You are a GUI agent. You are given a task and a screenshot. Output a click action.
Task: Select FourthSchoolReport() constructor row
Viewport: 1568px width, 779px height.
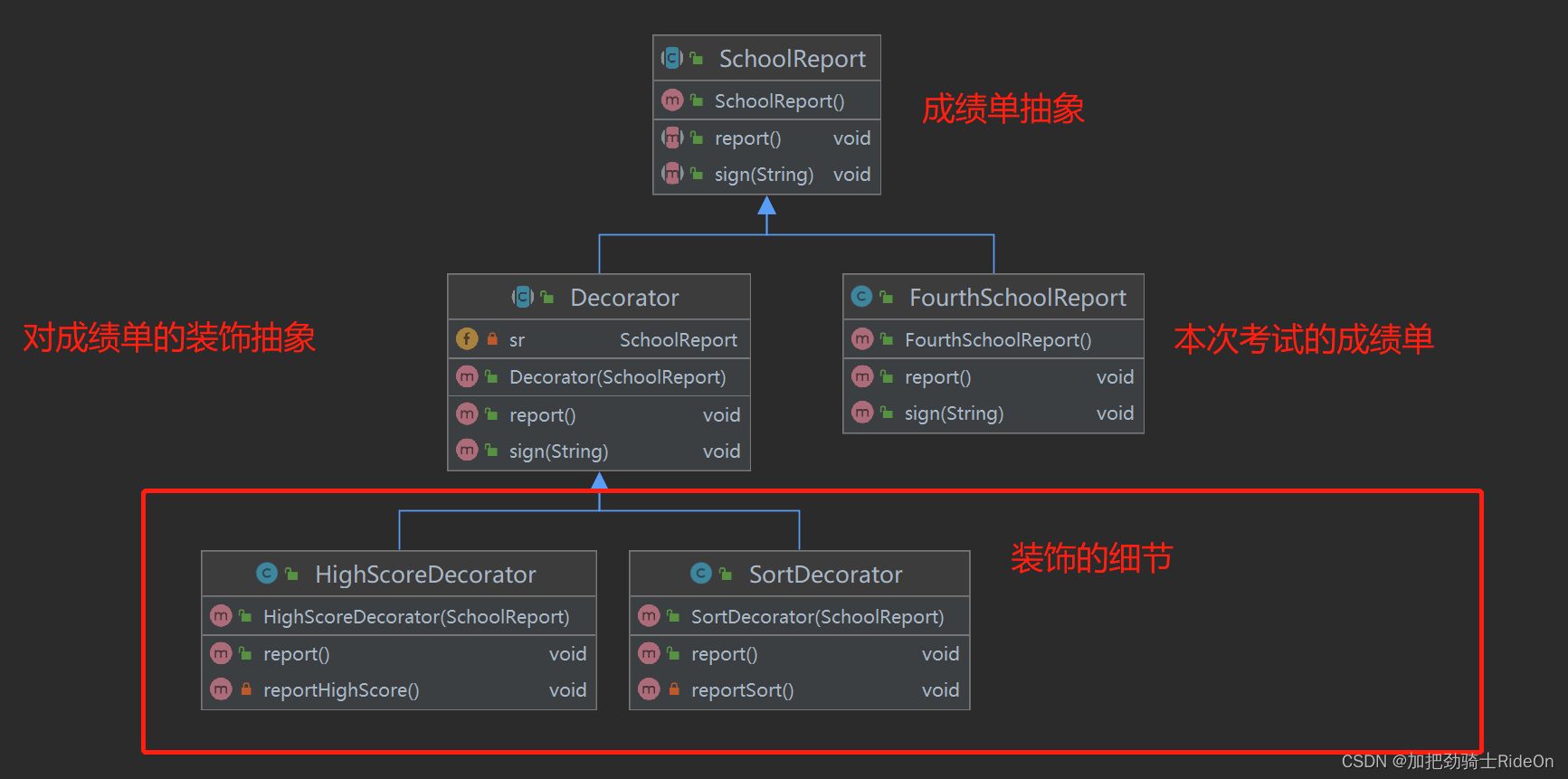coord(993,339)
